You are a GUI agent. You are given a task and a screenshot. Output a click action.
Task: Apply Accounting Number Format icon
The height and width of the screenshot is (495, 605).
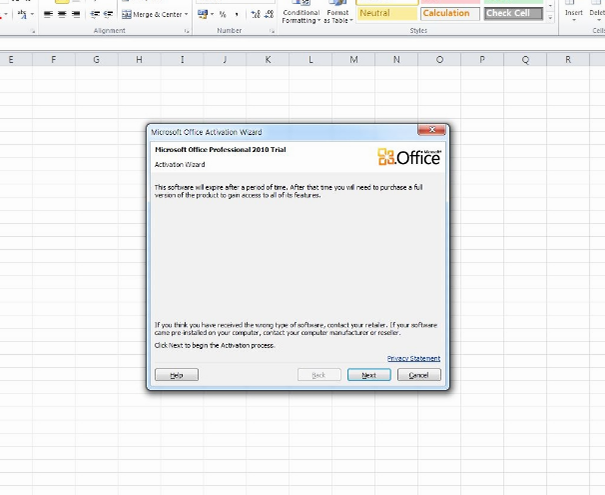click(202, 14)
